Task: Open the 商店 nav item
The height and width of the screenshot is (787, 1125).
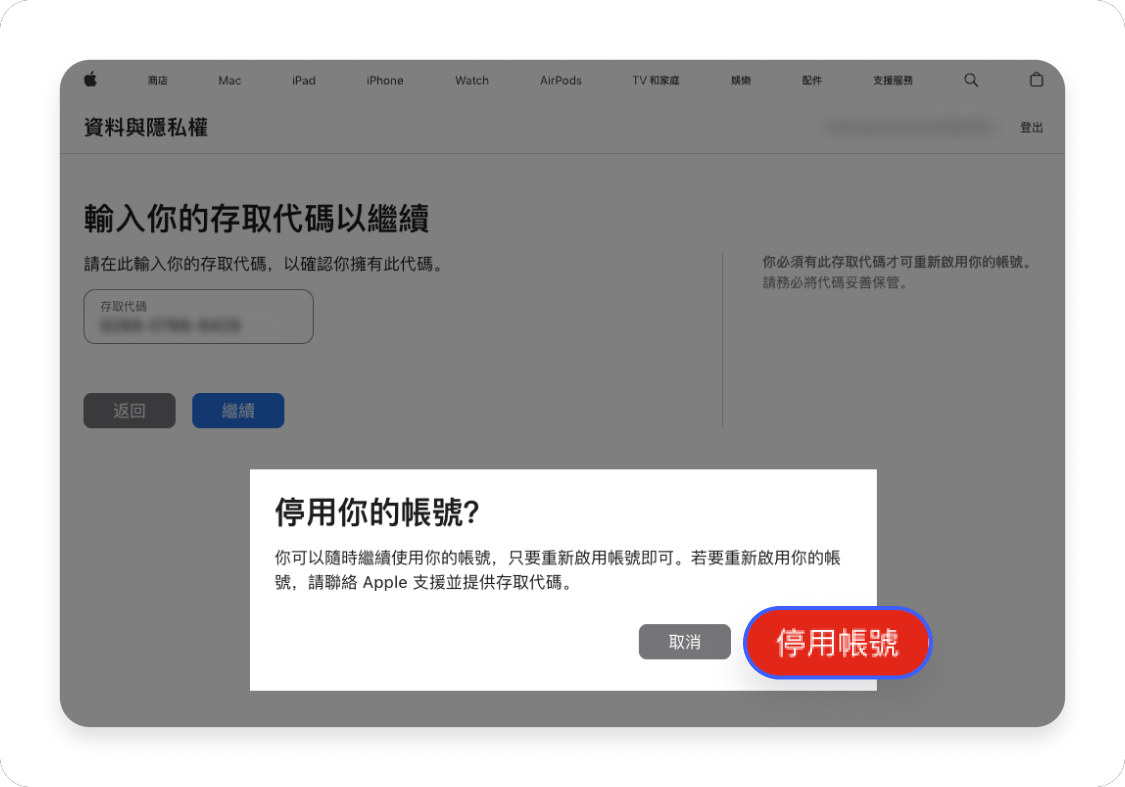Action: (x=158, y=80)
